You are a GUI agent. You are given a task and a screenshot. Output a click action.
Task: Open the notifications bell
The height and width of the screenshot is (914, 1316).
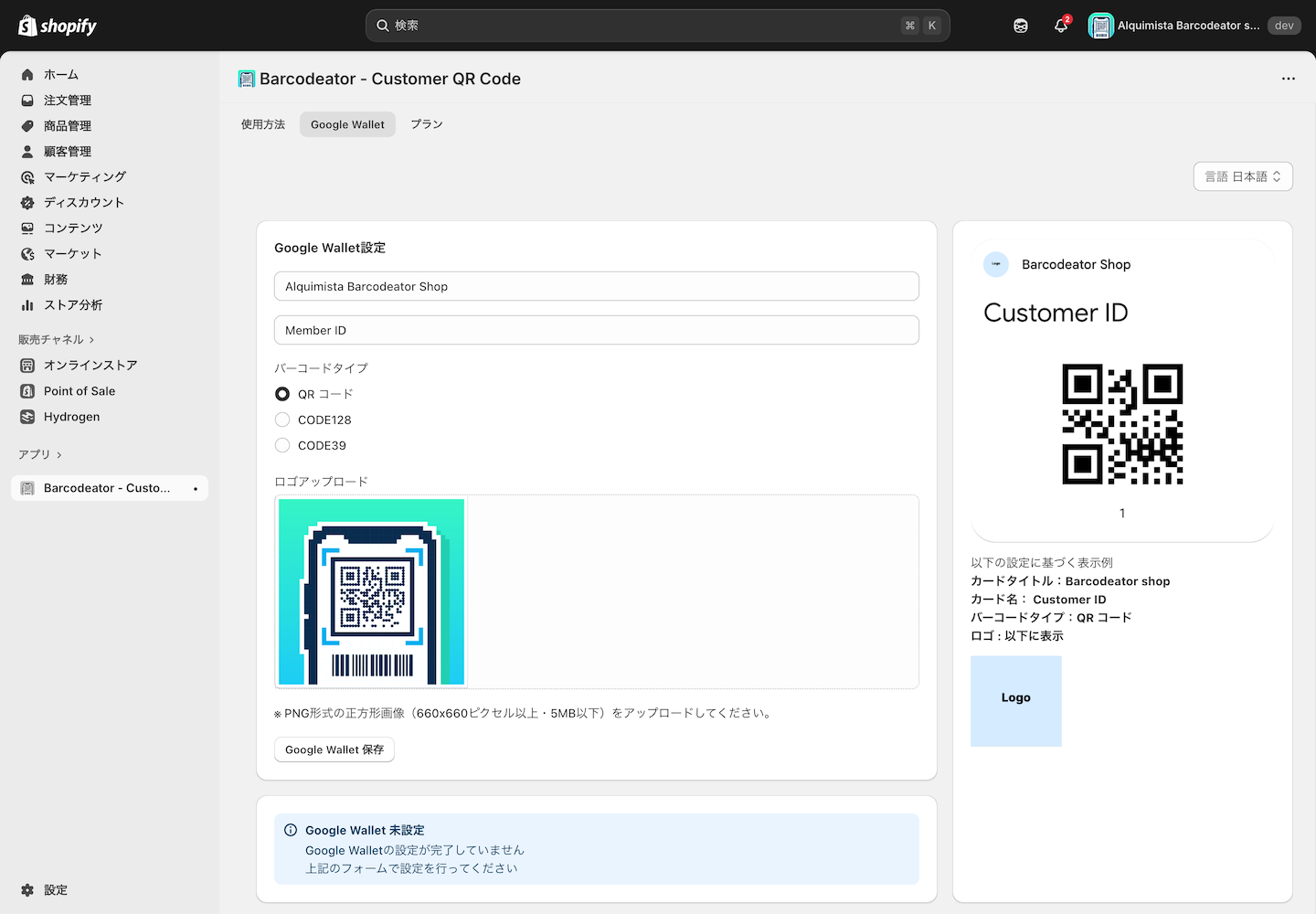1060,26
